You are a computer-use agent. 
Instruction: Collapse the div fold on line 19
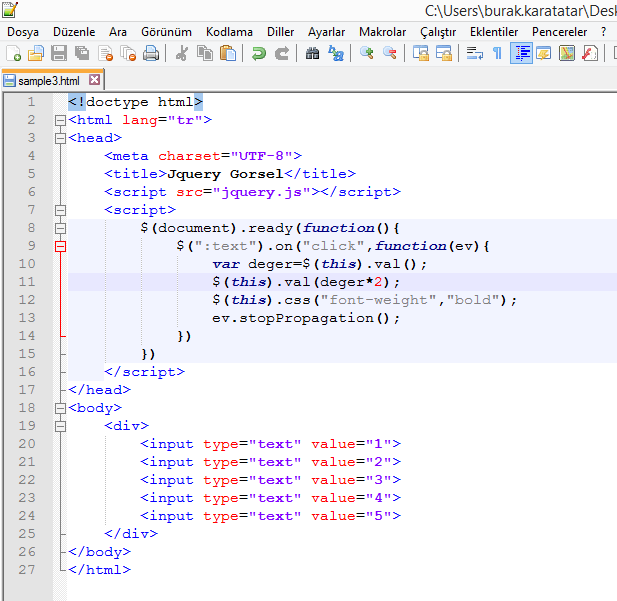point(60,427)
